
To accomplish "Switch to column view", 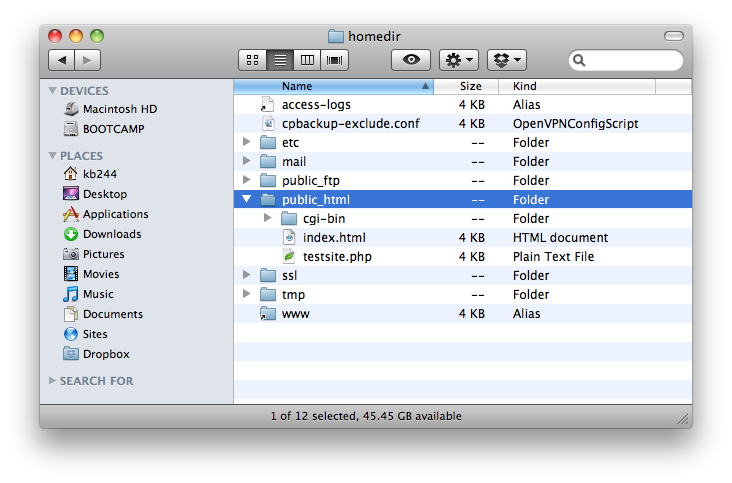I will pos(307,60).
